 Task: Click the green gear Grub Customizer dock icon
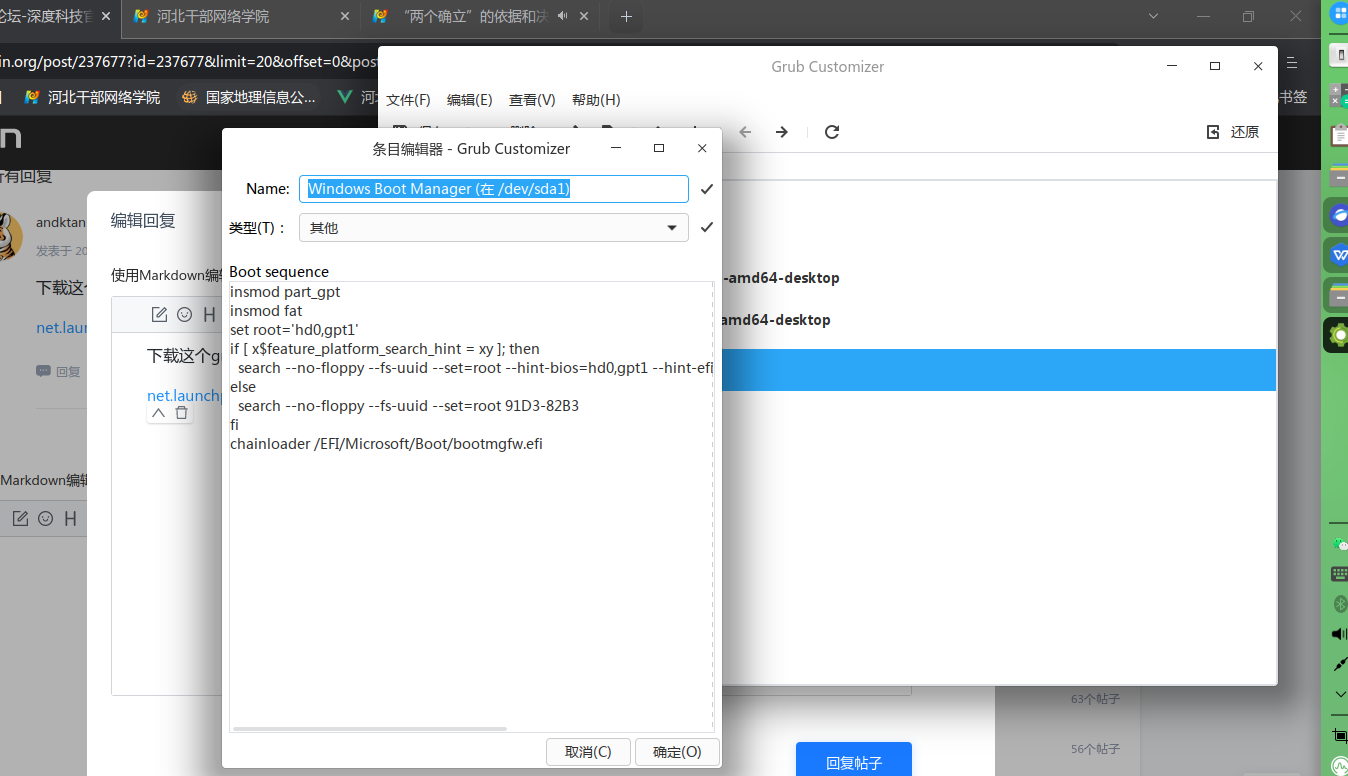click(x=1338, y=335)
